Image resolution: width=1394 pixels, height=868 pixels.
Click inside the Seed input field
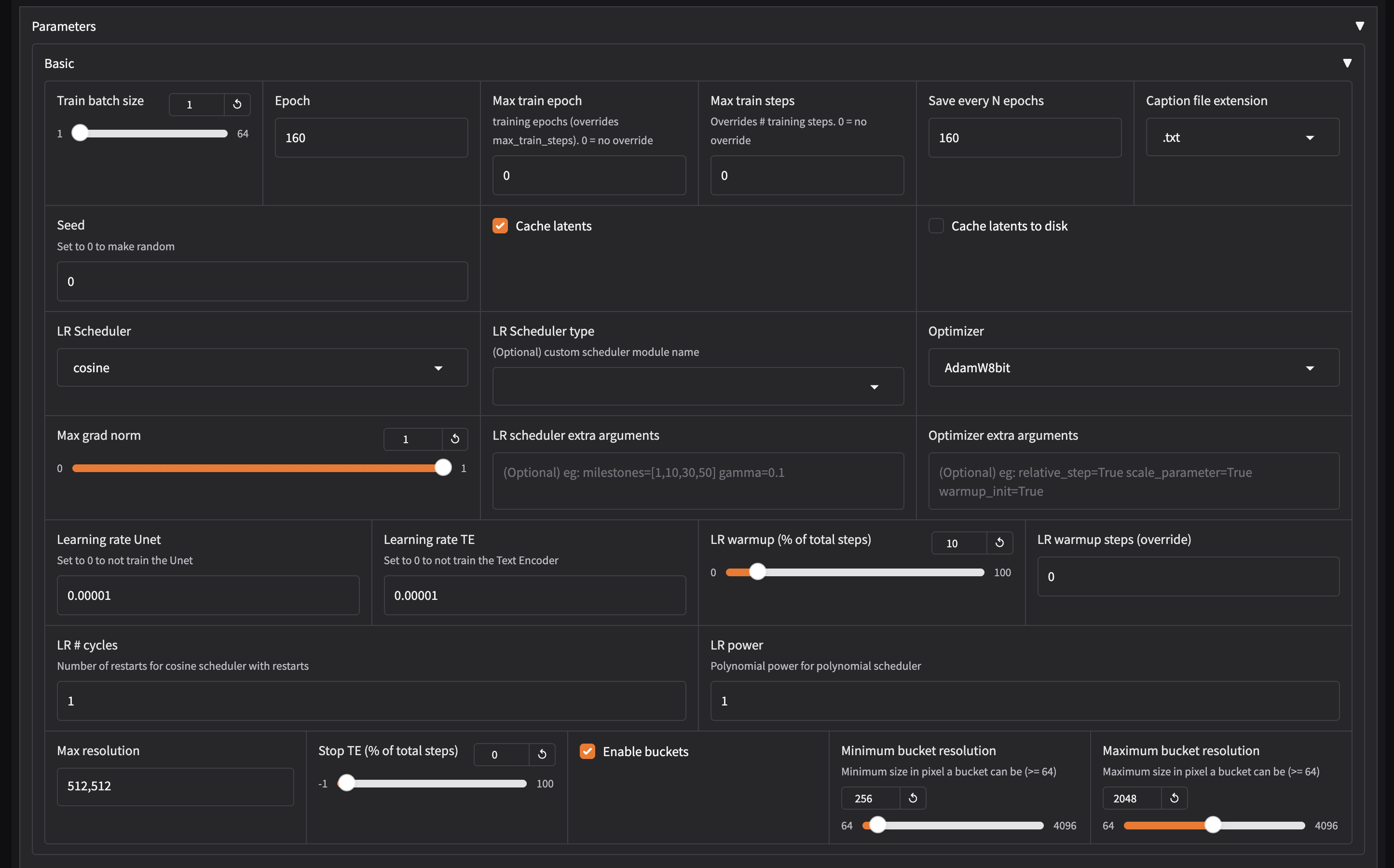click(x=262, y=281)
